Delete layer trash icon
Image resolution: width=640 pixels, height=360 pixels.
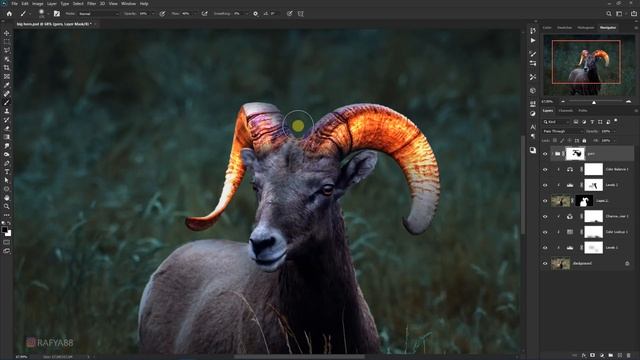[629, 356]
